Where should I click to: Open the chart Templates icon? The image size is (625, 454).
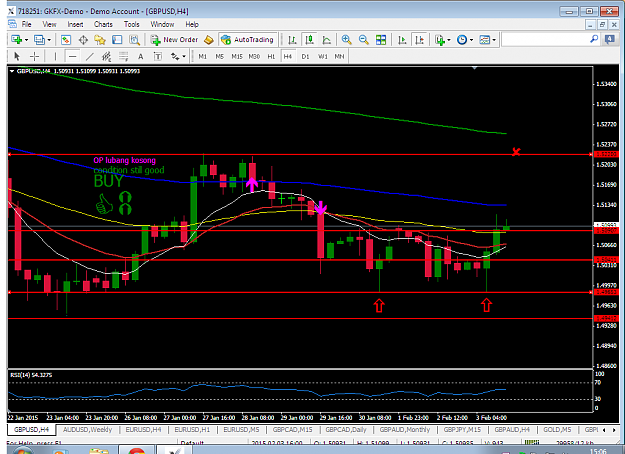point(485,39)
